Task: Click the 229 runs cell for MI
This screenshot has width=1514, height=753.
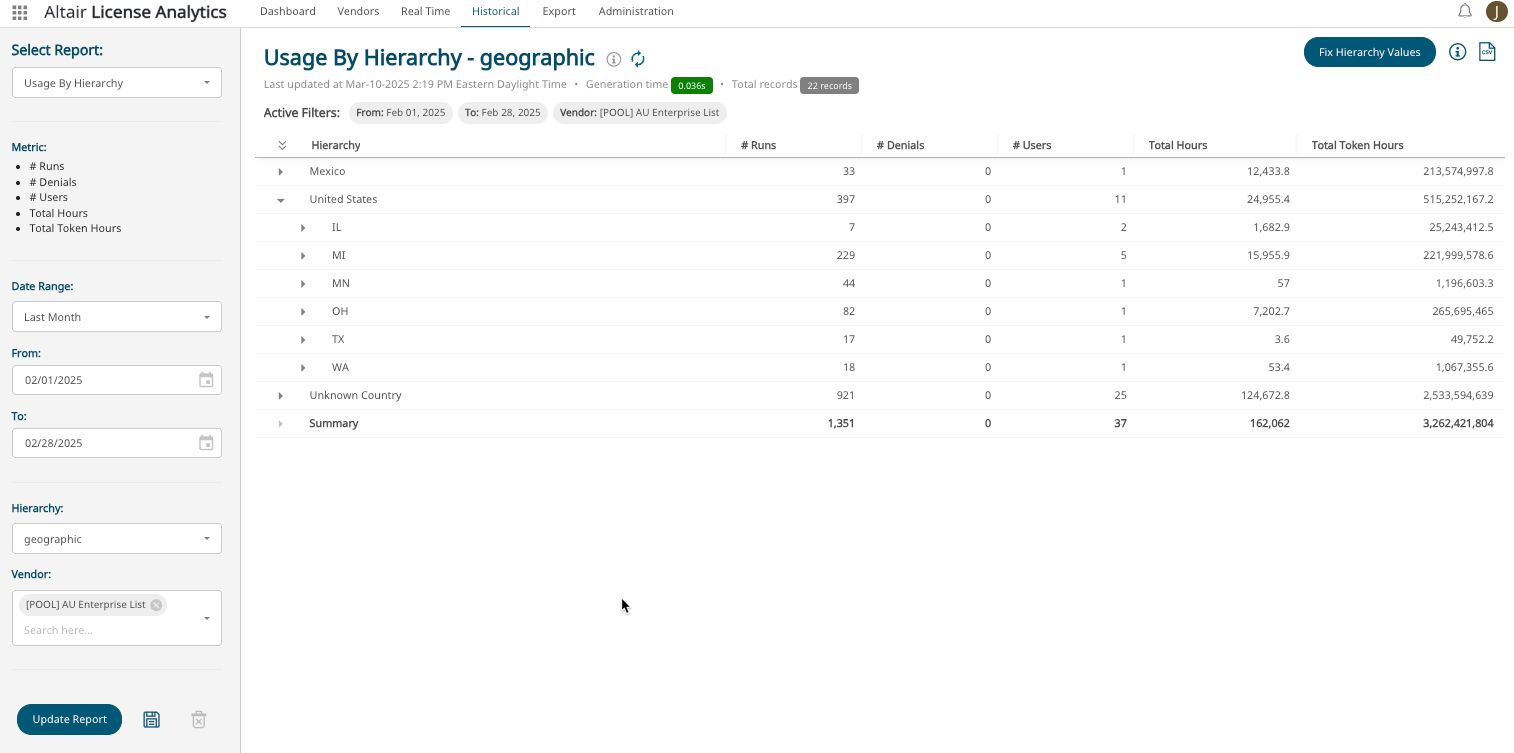Action: pyautogui.click(x=845, y=256)
